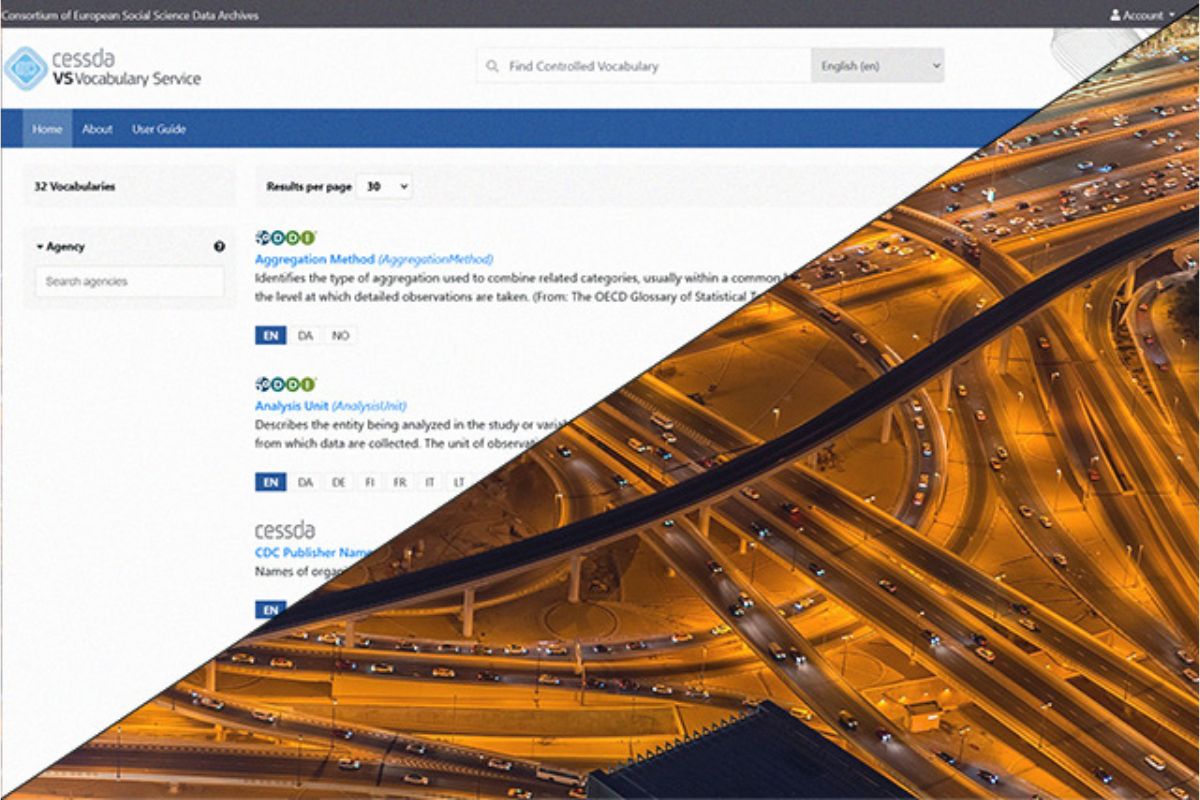1200x800 pixels.
Task: Click the Search agencies input field
Action: pyautogui.click(x=130, y=282)
